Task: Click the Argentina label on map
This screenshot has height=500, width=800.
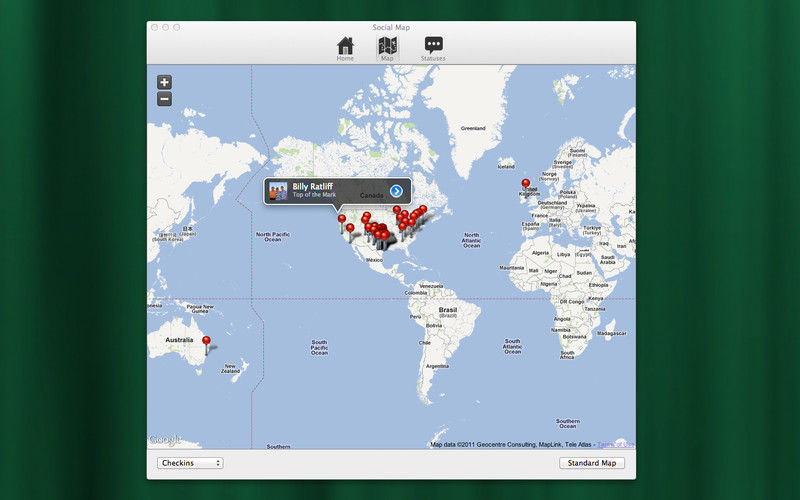Action: [437, 366]
